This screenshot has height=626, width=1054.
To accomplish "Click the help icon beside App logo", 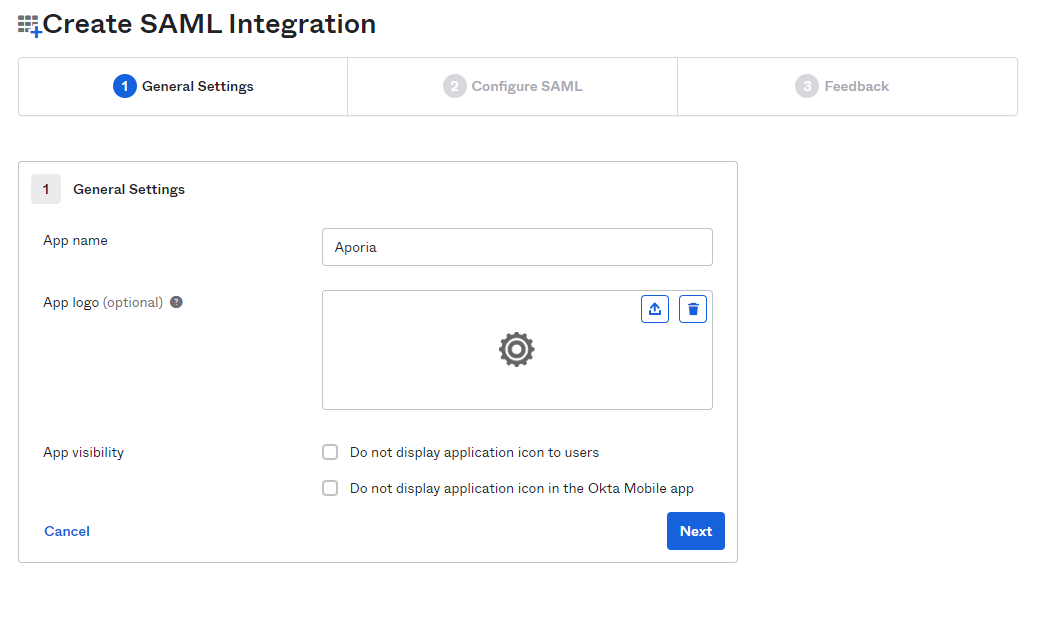I will [176, 302].
